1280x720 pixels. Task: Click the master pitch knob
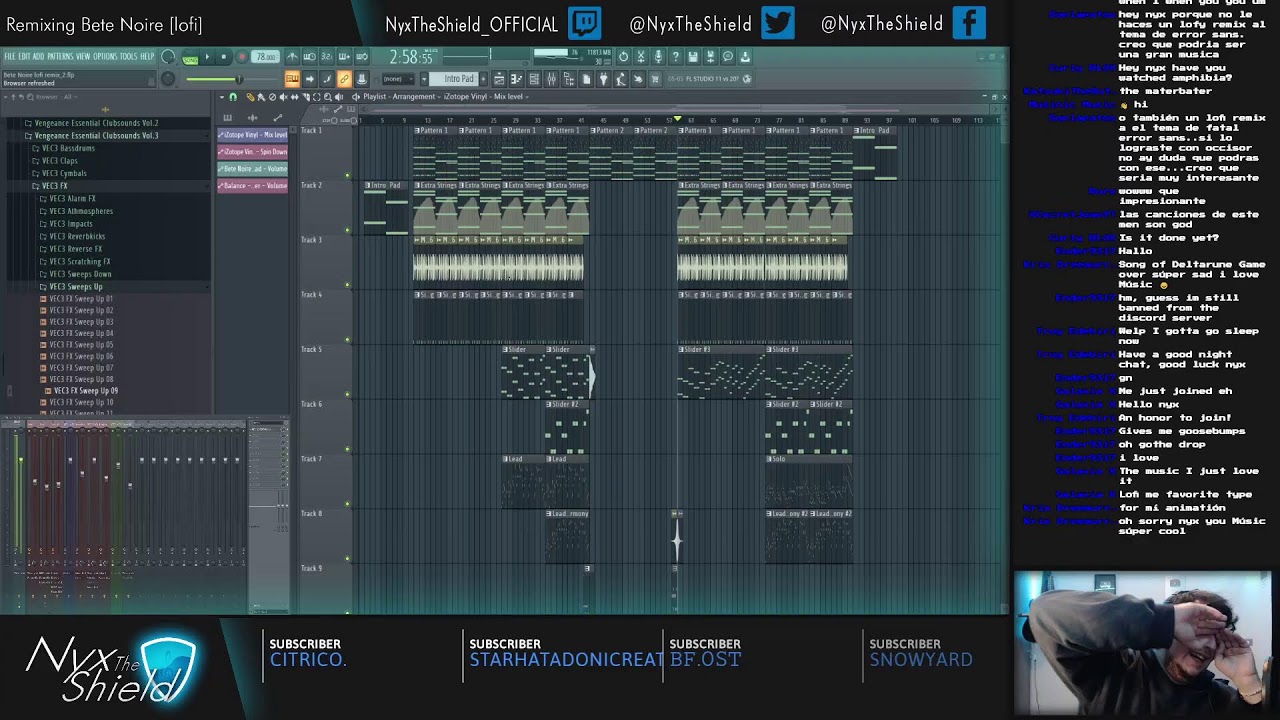pyautogui.click(x=168, y=79)
